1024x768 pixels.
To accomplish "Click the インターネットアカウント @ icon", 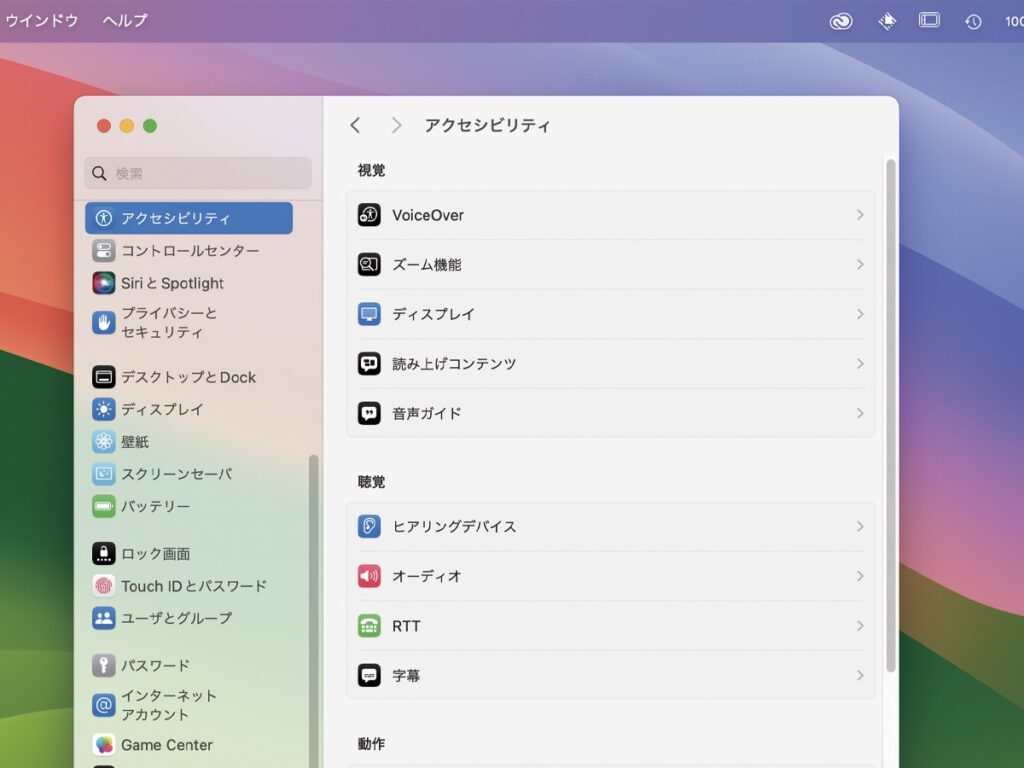I will point(104,705).
